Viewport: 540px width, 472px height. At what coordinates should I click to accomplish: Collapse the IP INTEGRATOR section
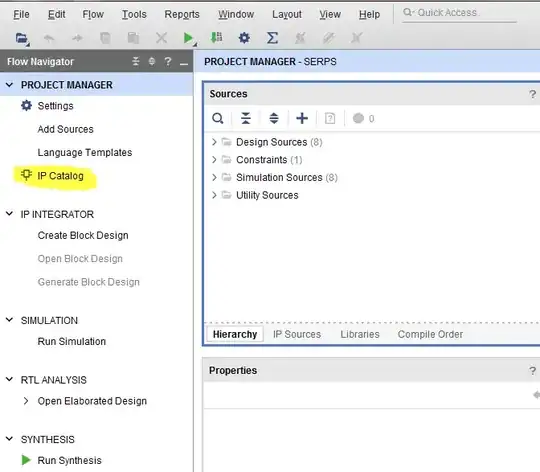tap(10, 214)
